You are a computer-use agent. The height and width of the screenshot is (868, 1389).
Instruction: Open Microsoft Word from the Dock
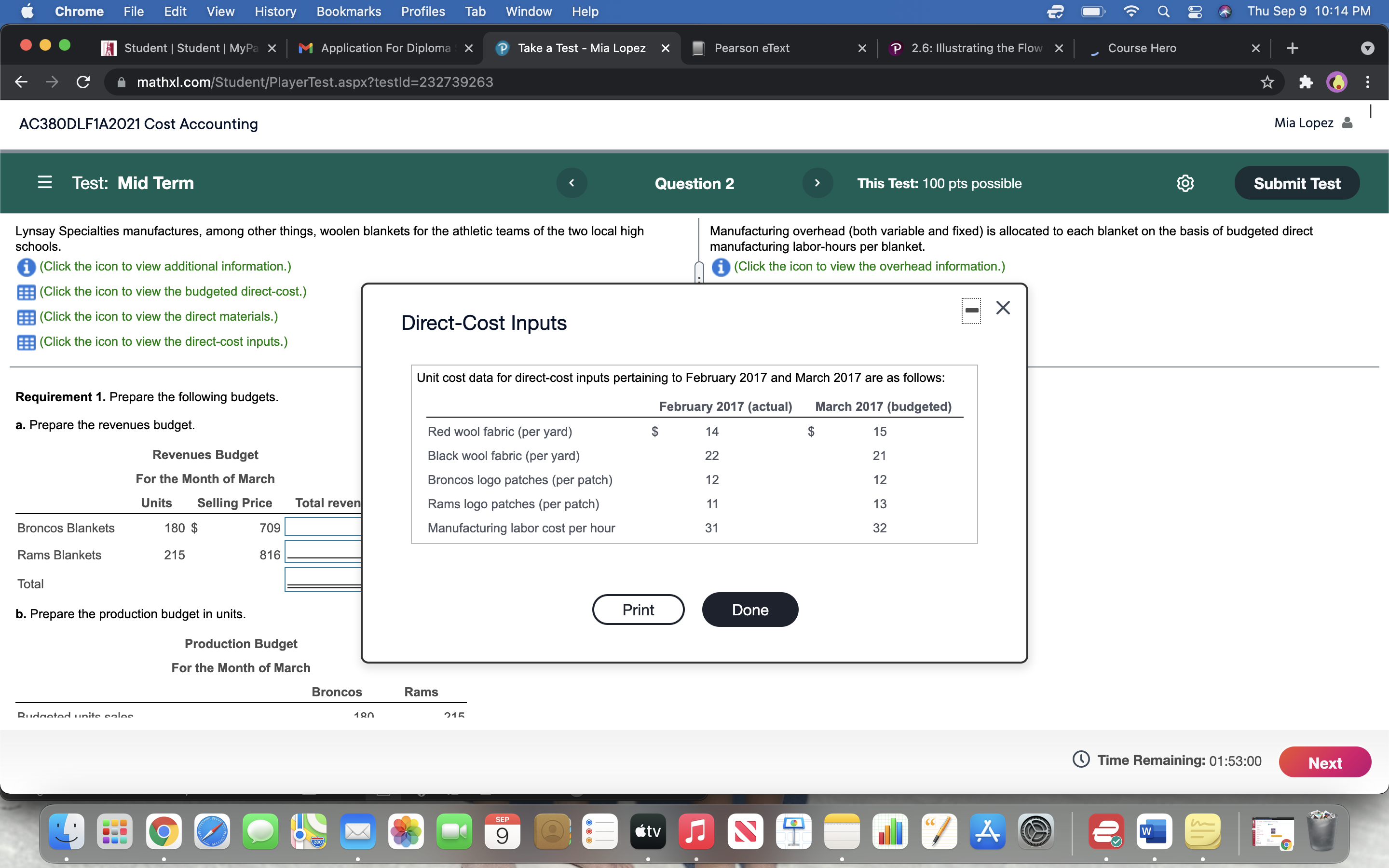tap(1155, 831)
